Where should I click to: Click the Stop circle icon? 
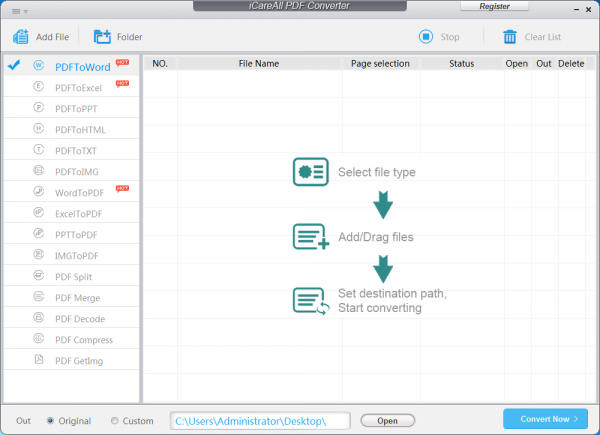(426, 37)
